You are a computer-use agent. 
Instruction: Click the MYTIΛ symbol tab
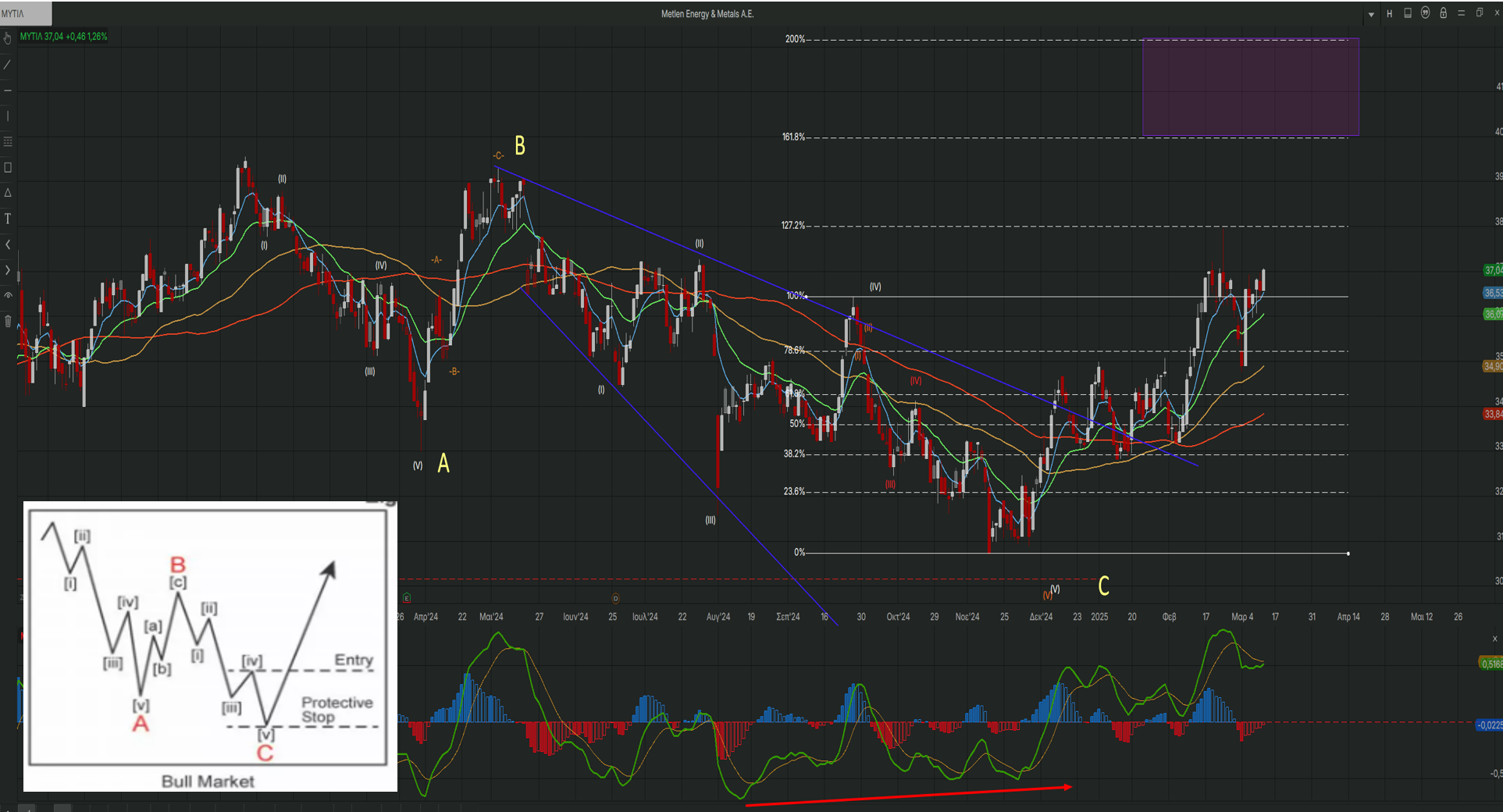tap(26, 13)
